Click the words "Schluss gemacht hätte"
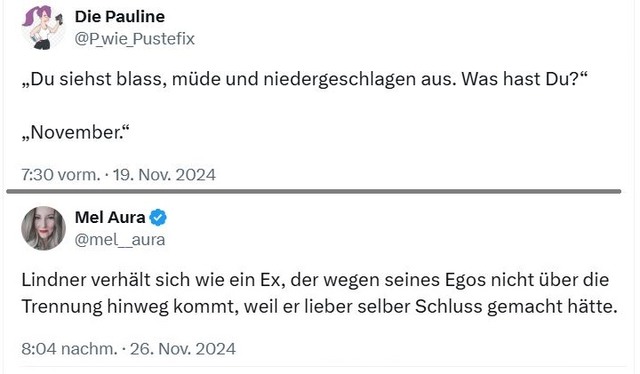640x374 pixels. tap(516, 307)
